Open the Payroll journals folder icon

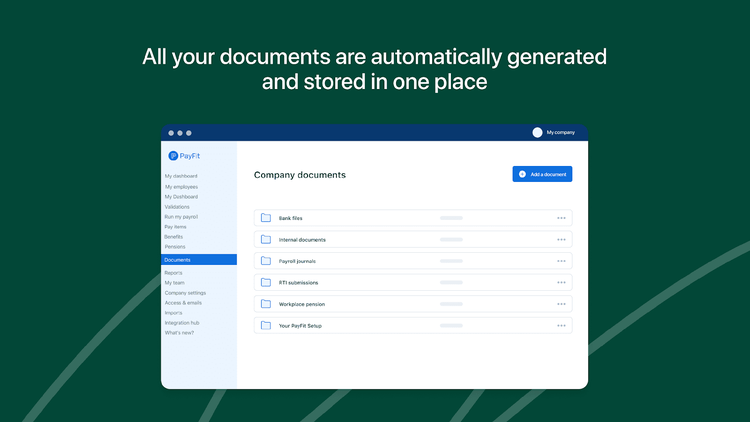click(266, 261)
